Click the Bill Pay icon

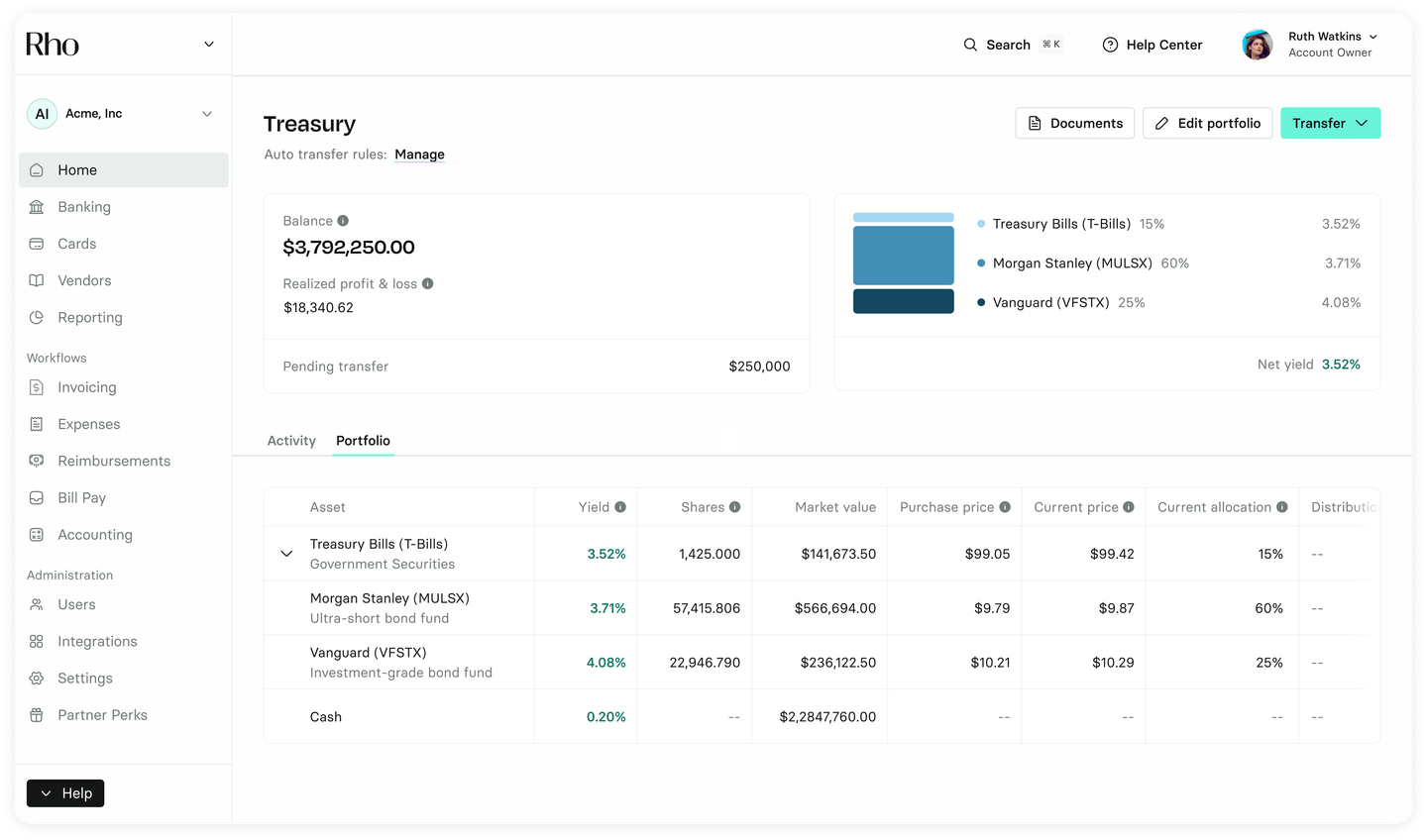pos(37,497)
